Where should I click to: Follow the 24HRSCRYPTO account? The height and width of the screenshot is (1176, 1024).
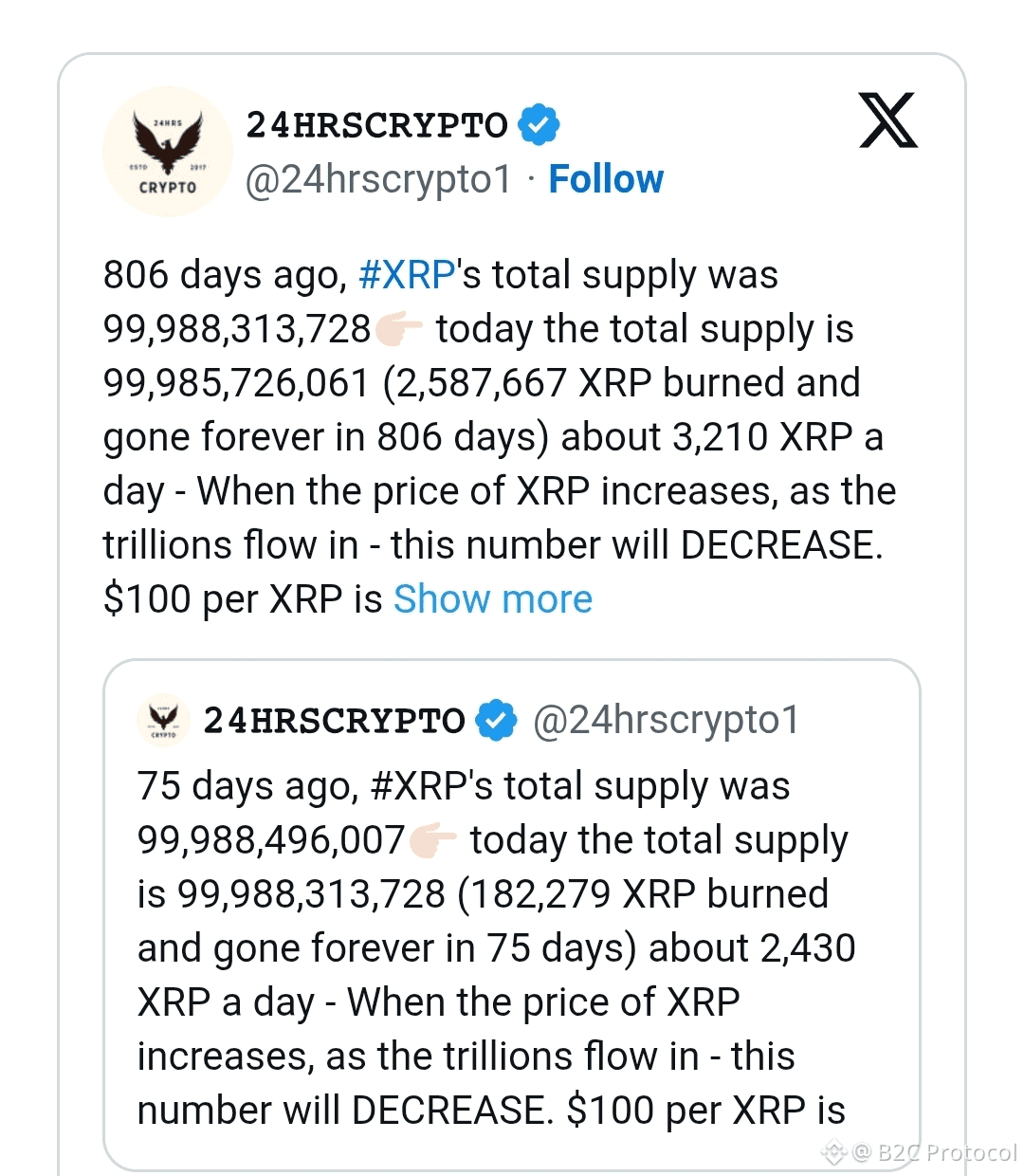606,178
